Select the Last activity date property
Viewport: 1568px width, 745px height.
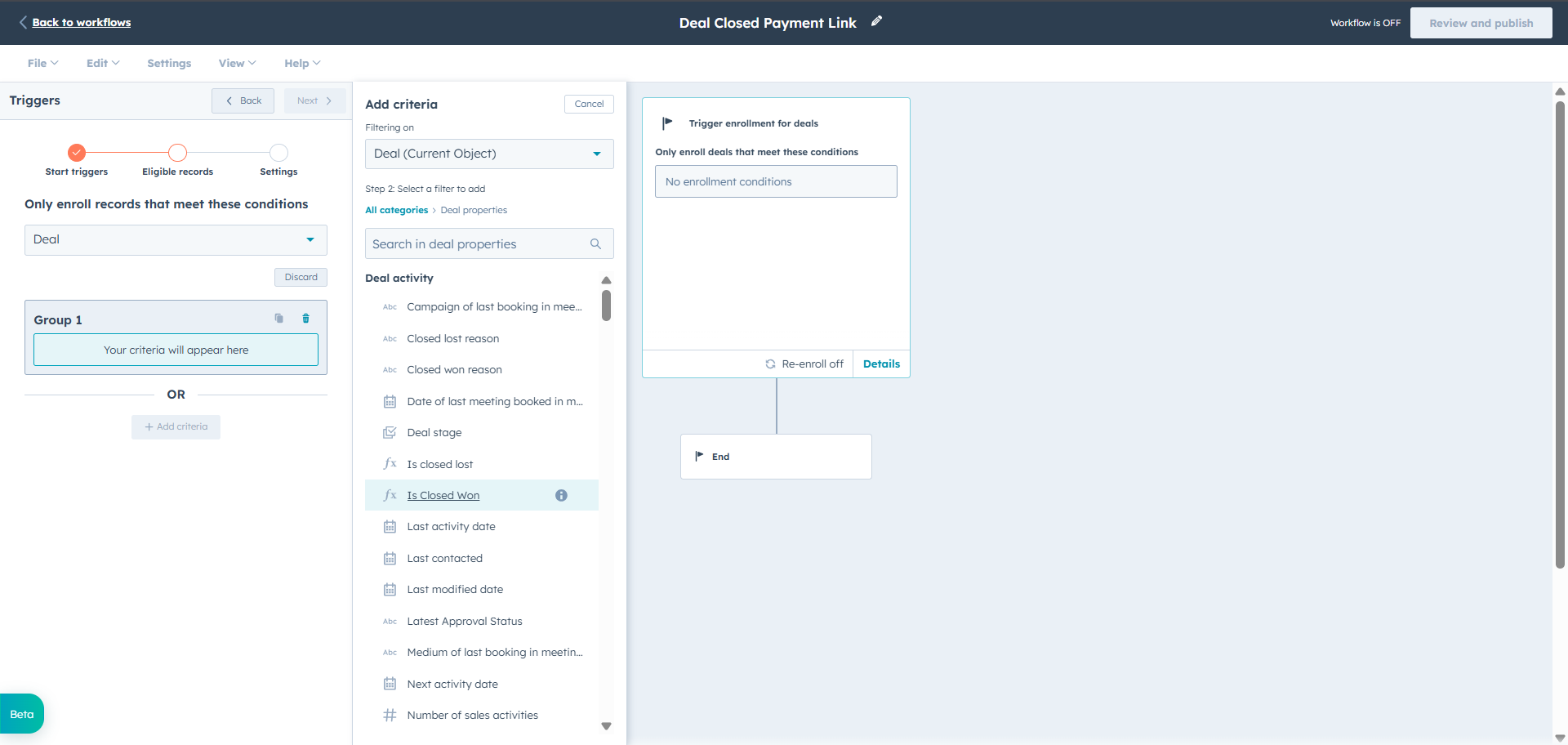[x=482, y=527]
